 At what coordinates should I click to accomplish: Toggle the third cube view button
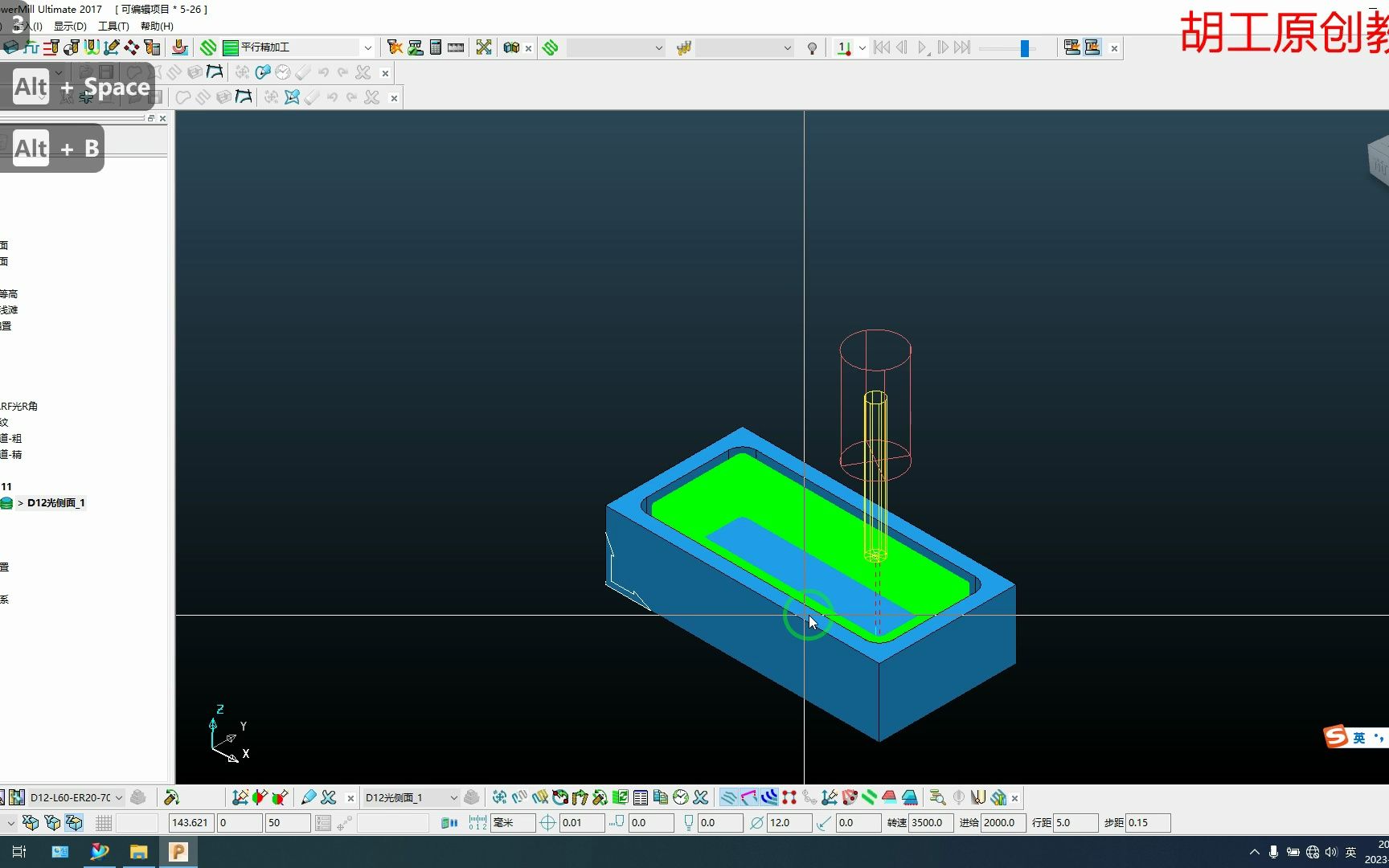(x=74, y=823)
